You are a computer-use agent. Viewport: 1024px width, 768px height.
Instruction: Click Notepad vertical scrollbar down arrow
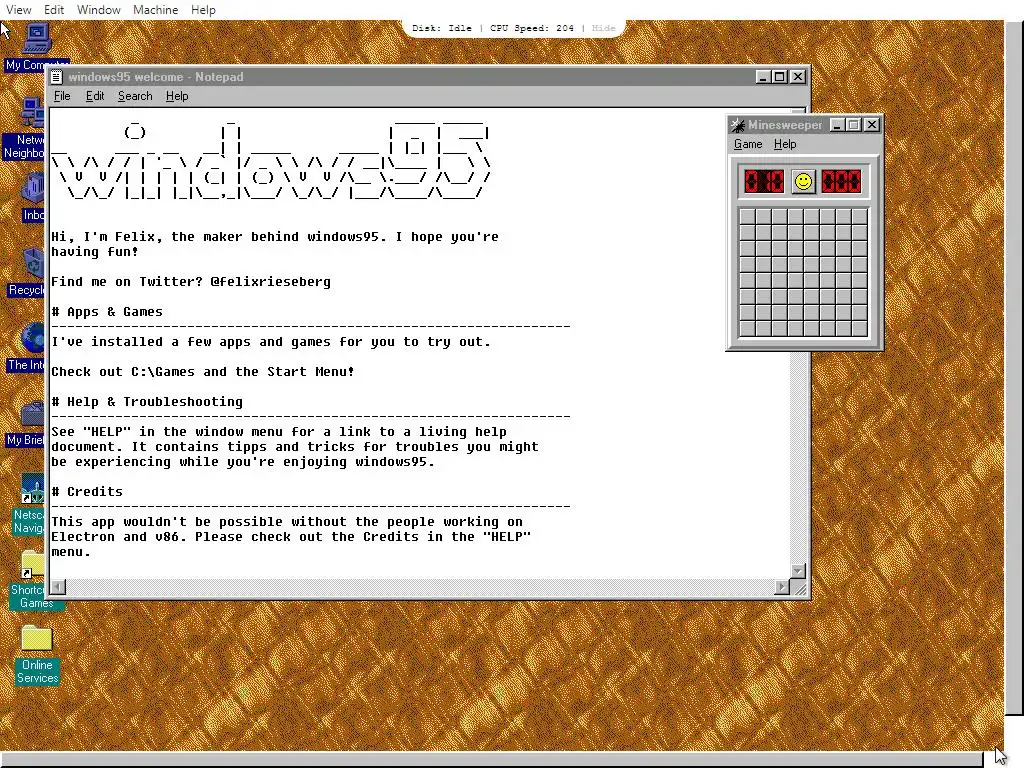798,571
